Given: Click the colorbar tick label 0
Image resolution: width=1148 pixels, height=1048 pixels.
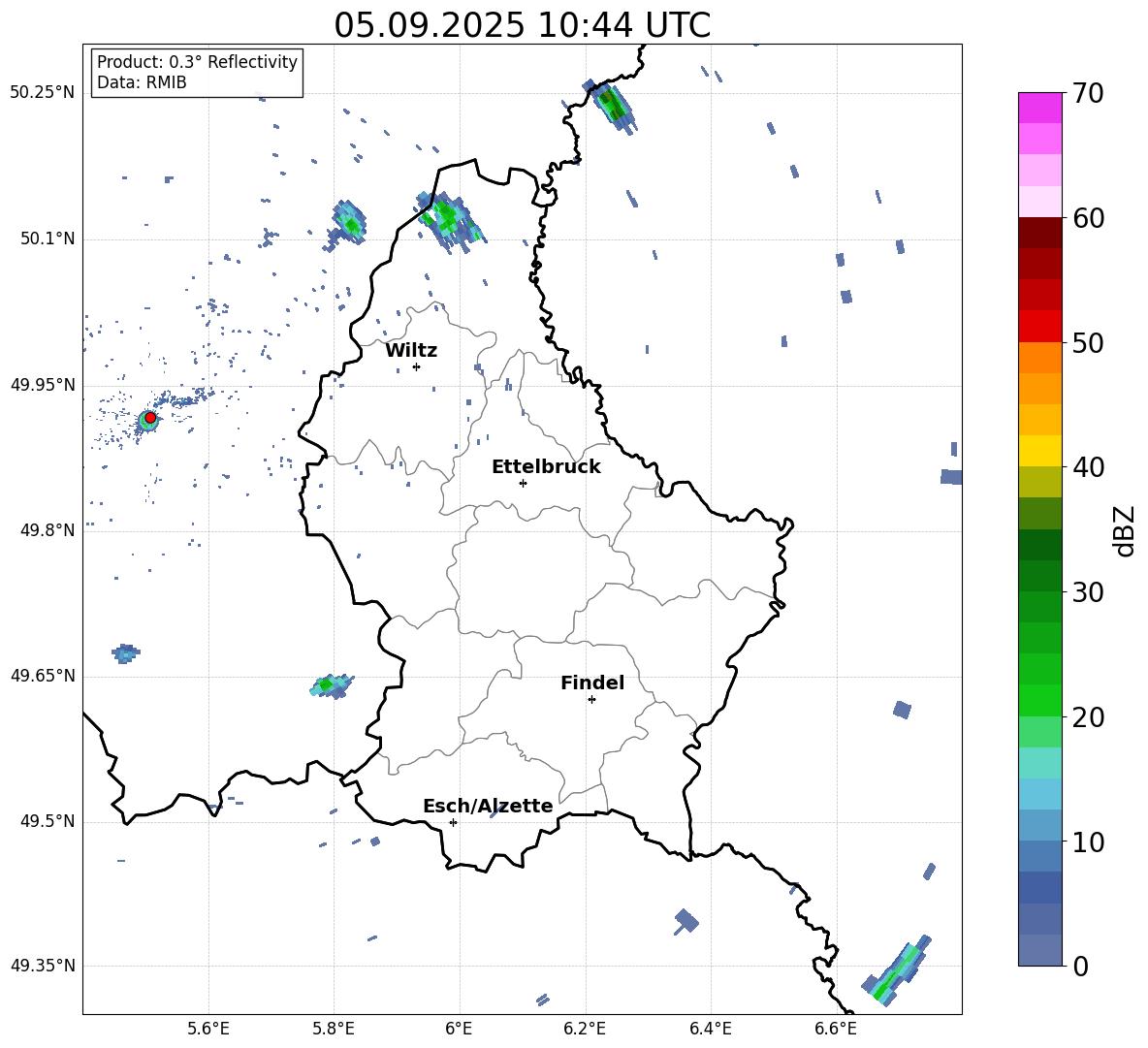Looking at the screenshot, I should click(1080, 966).
